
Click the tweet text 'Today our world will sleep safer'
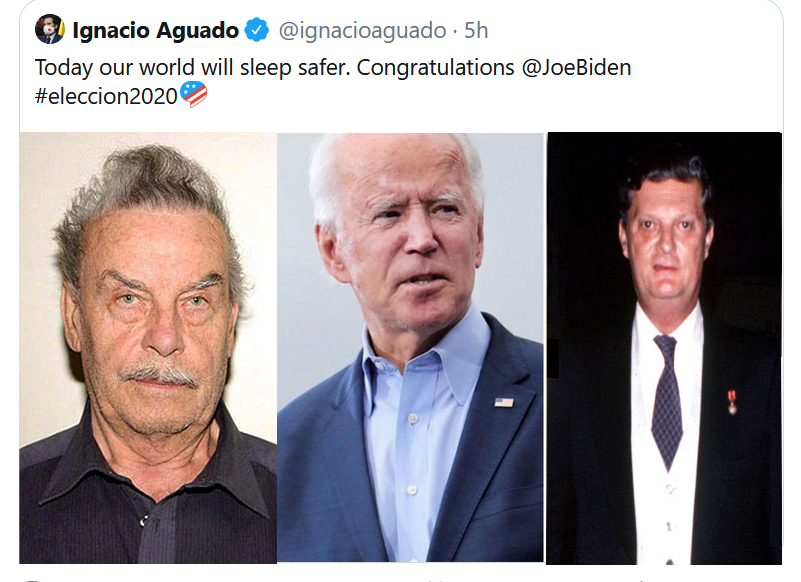point(193,68)
